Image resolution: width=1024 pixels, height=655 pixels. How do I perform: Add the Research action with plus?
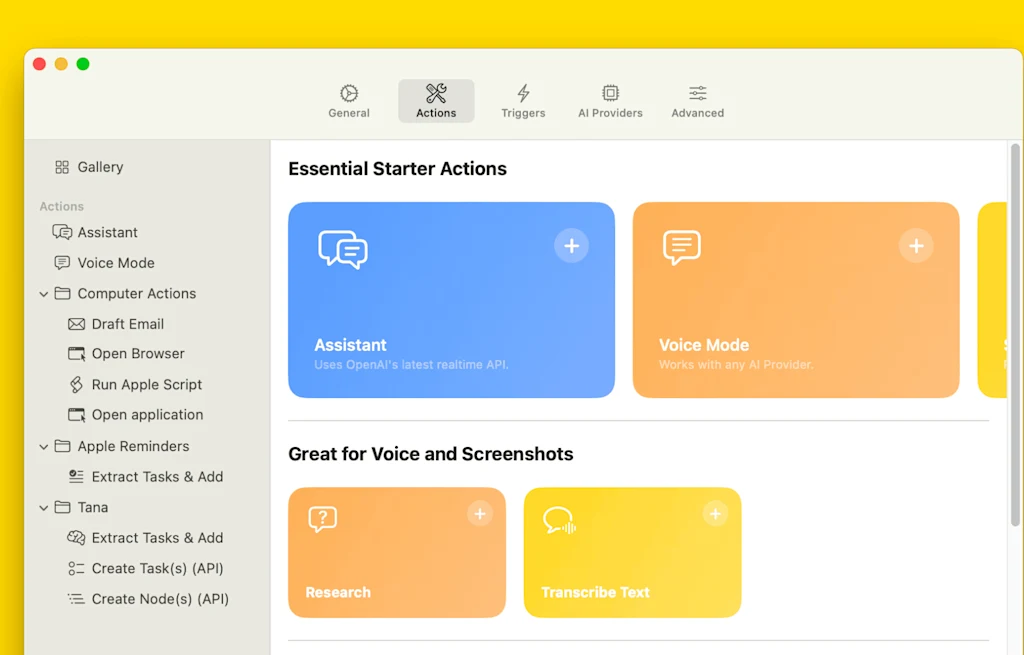[480, 514]
